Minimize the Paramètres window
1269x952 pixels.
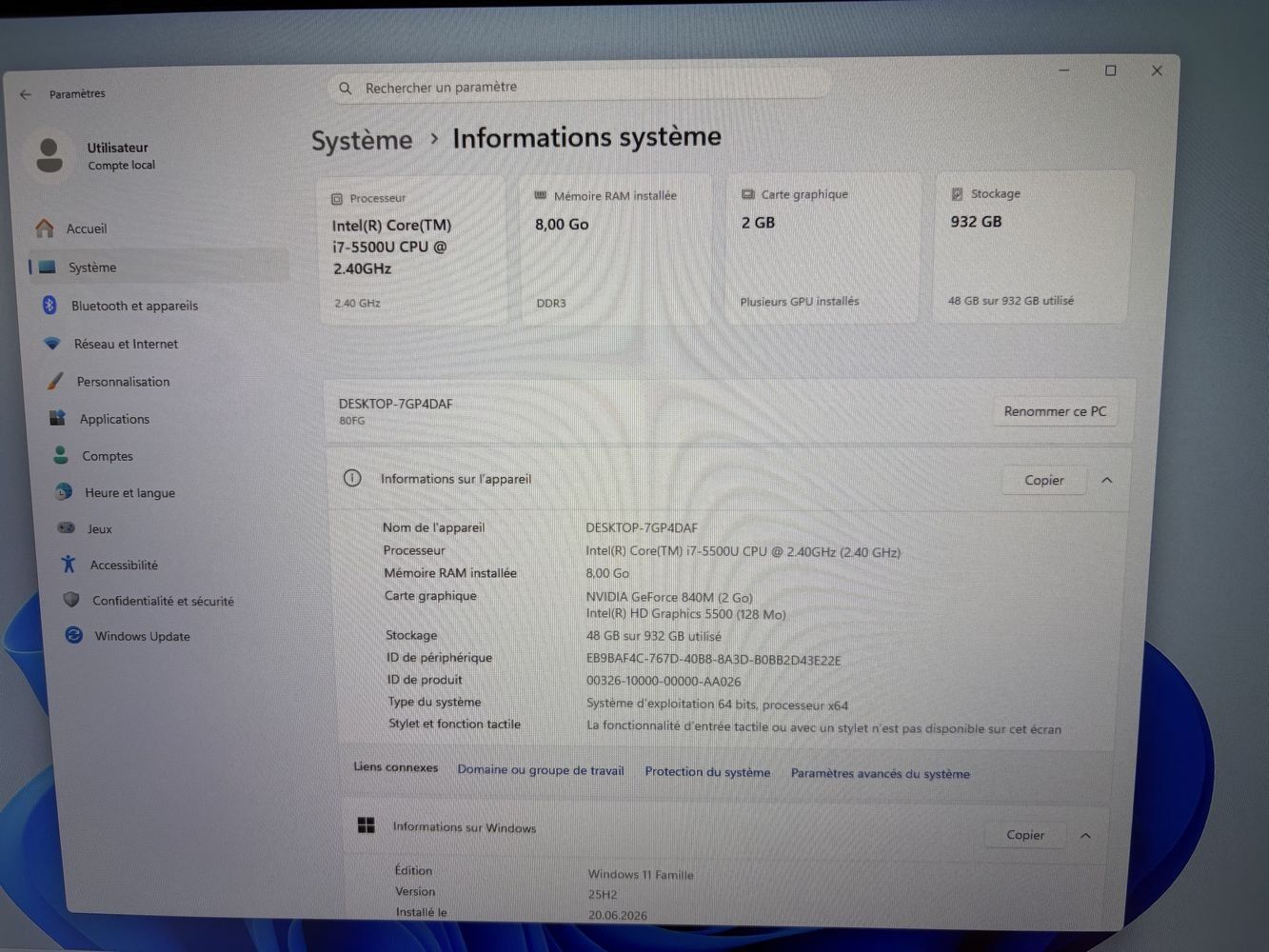point(1064,70)
